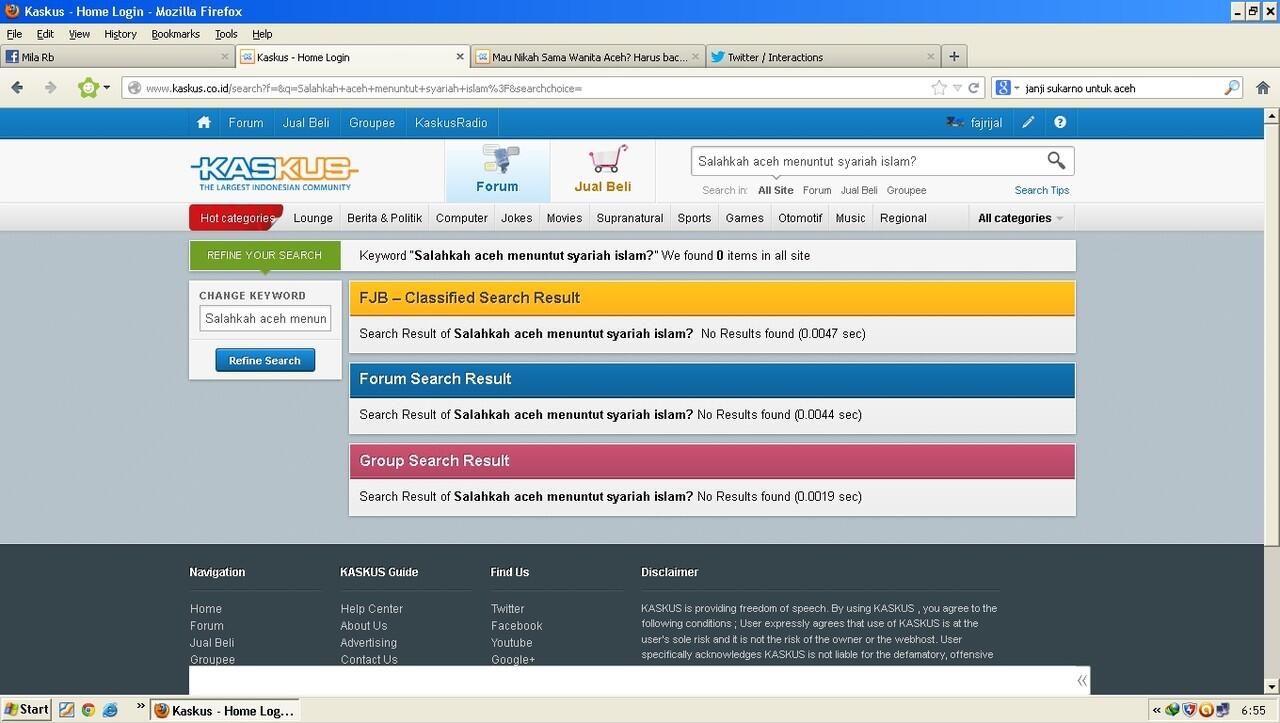
Task: Open the All categories dropdown
Action: coord(1020,218)
